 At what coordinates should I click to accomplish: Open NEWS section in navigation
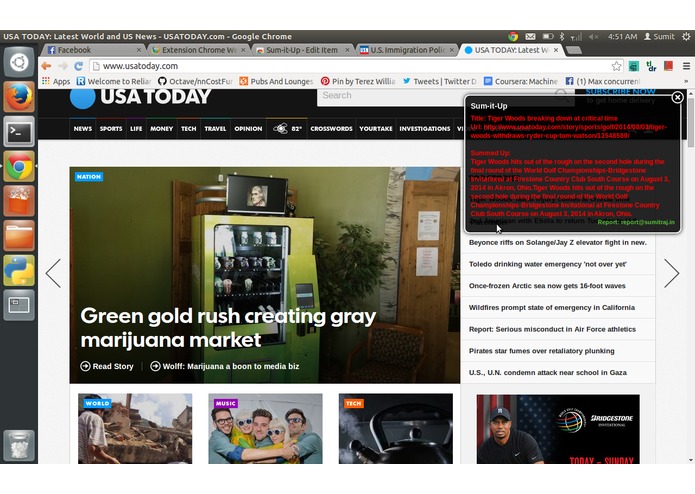point(82,128)
